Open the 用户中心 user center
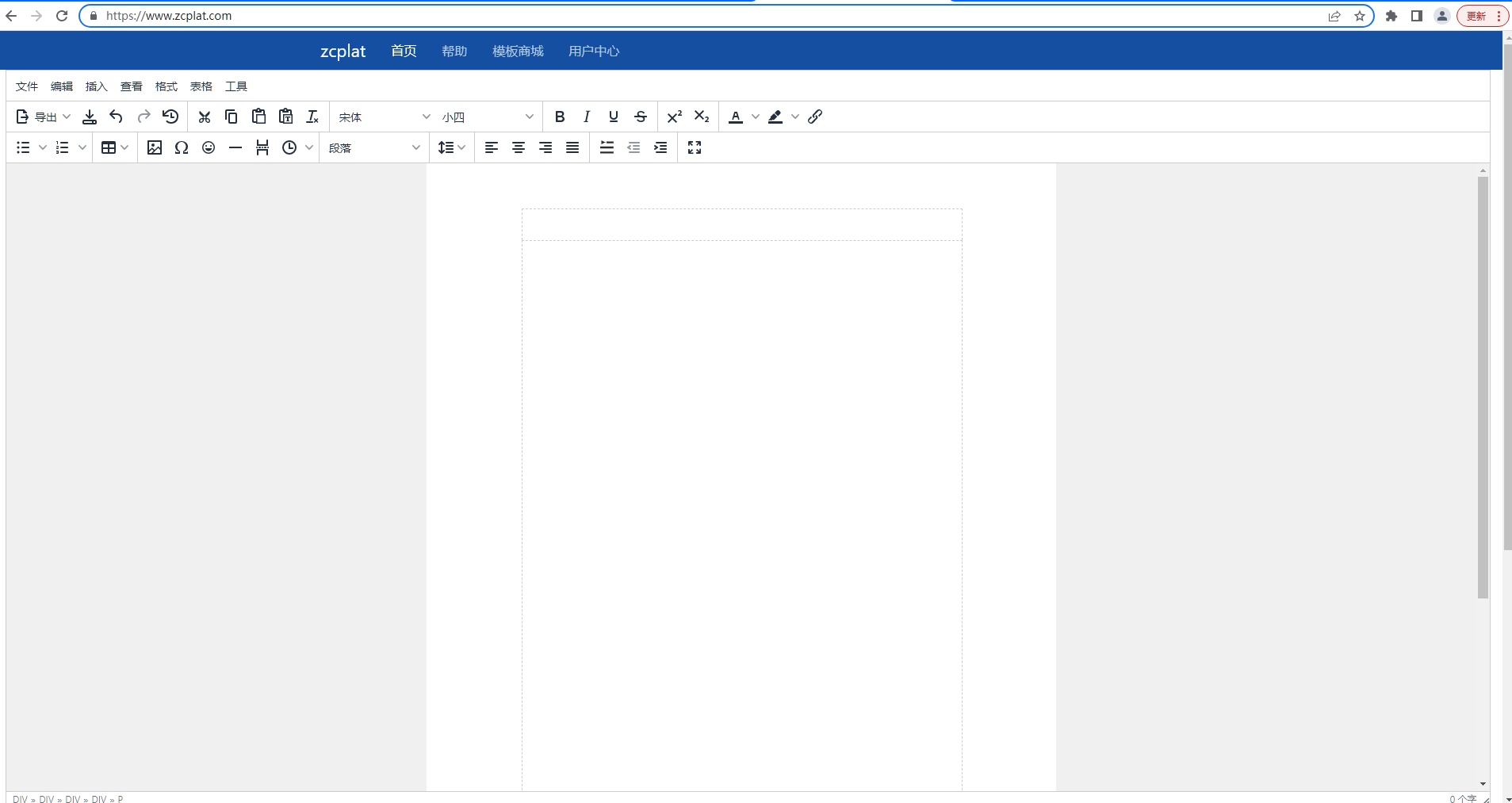 (594, 51)
